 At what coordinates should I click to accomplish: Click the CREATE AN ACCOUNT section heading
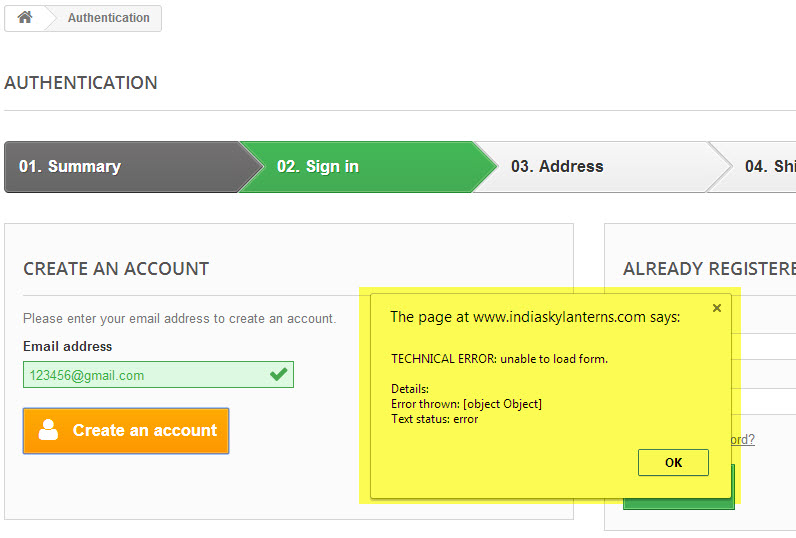tap(116, 268)
